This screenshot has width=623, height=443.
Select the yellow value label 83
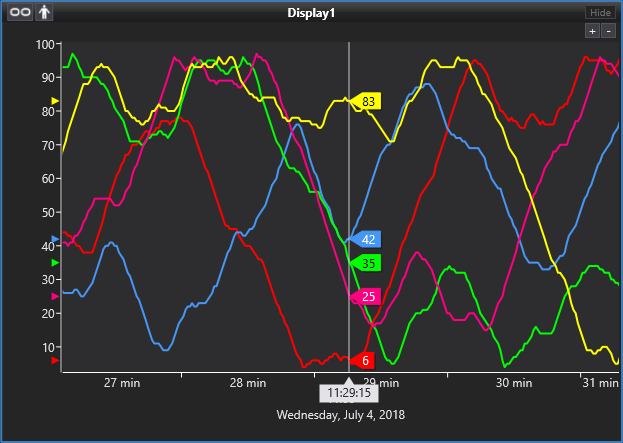click(368, 101)
